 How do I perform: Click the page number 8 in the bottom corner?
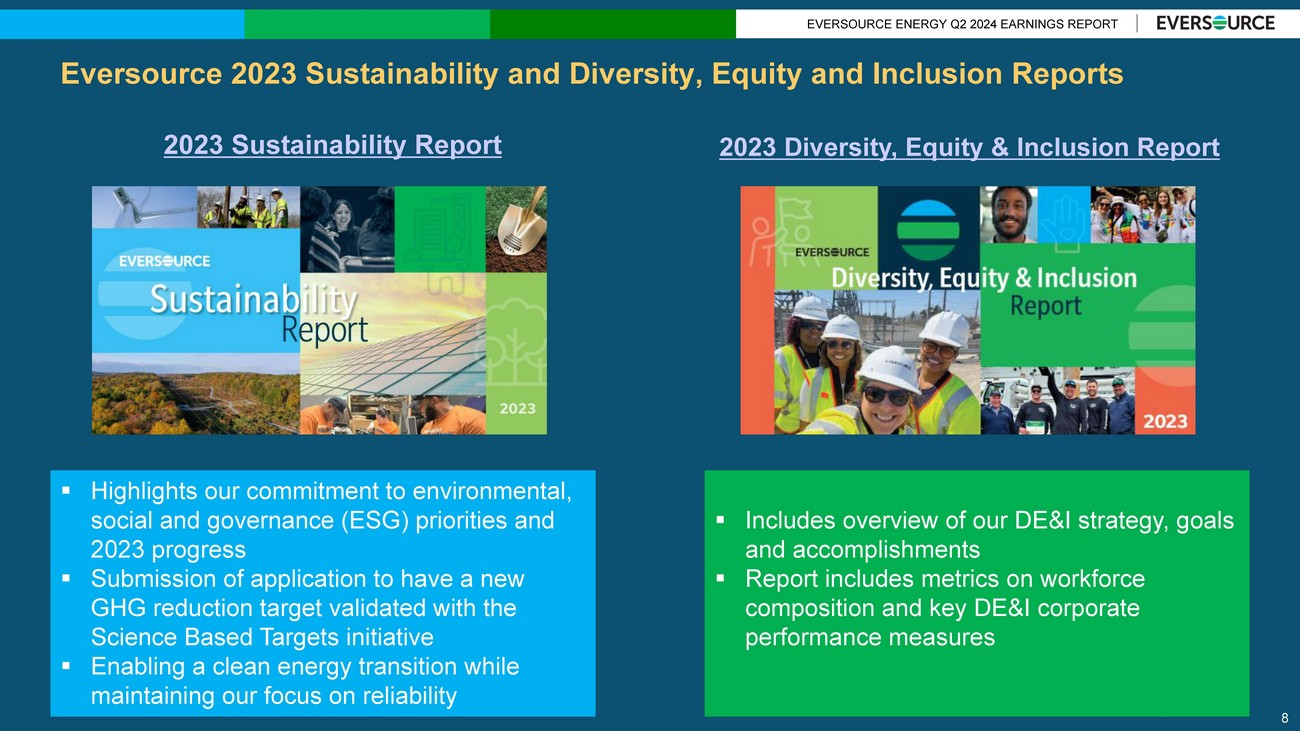click(x=1283, y=718)
